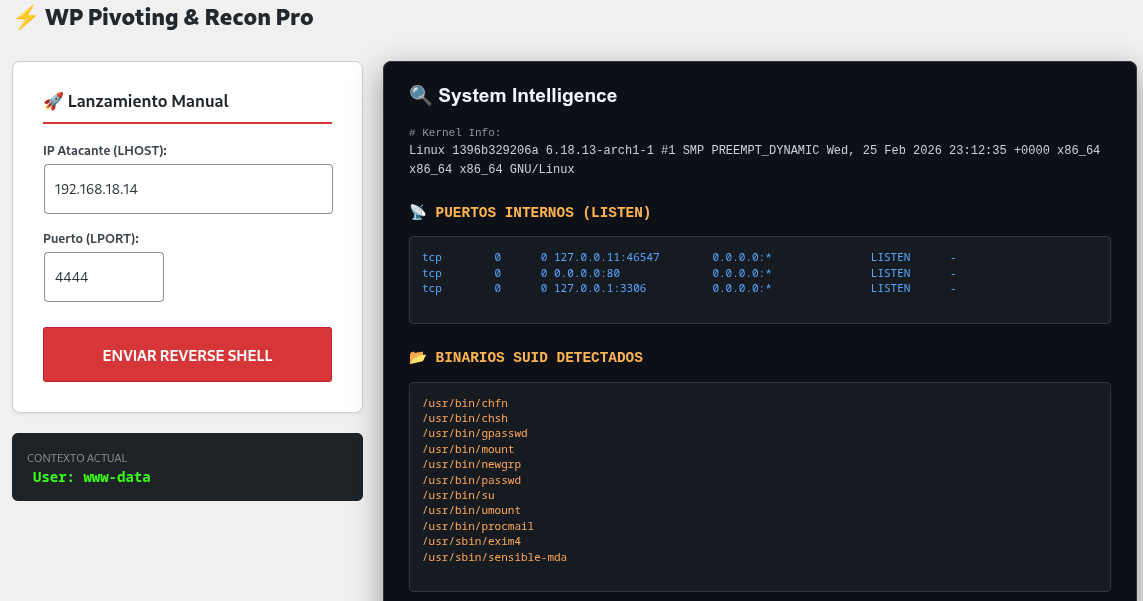The height and width of the screenshot is (601, 1143).
Task: Click the IP Atacante (LHOST) label
Action: 105,150
